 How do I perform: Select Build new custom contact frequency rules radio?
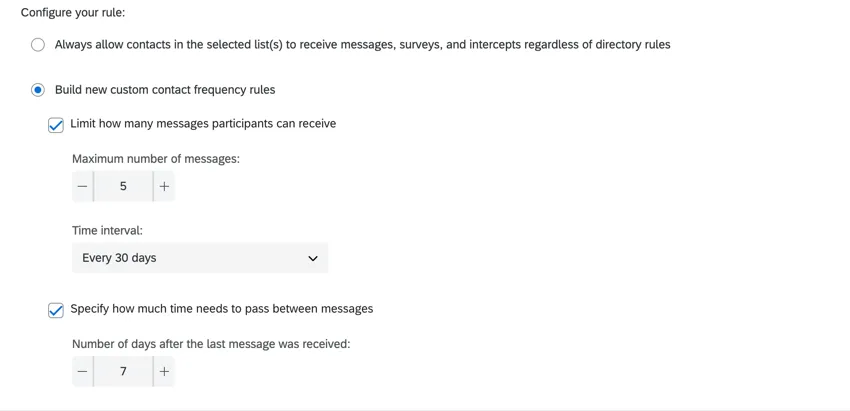point(38,89)
